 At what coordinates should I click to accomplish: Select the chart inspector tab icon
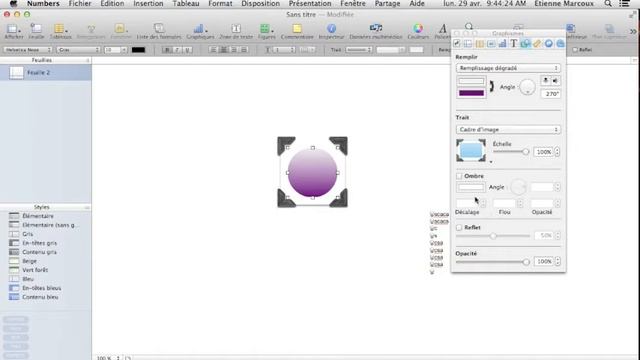(502, 43)
